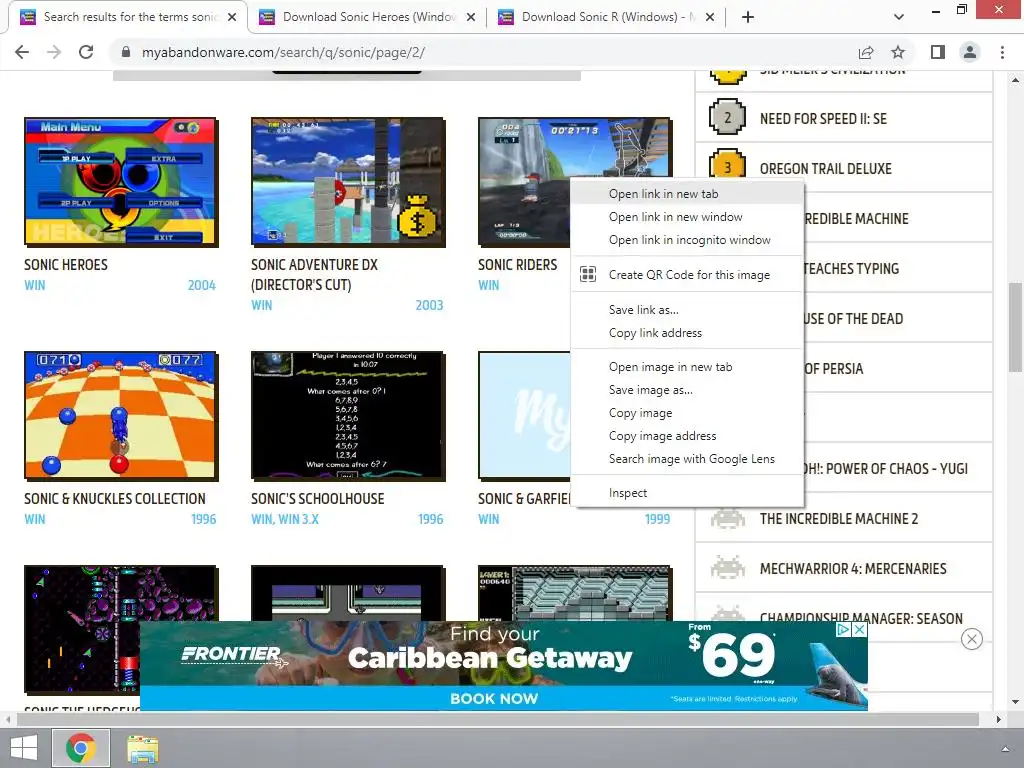
Task: Click Chrome icon in taskbar
Action: click(81, 748)
